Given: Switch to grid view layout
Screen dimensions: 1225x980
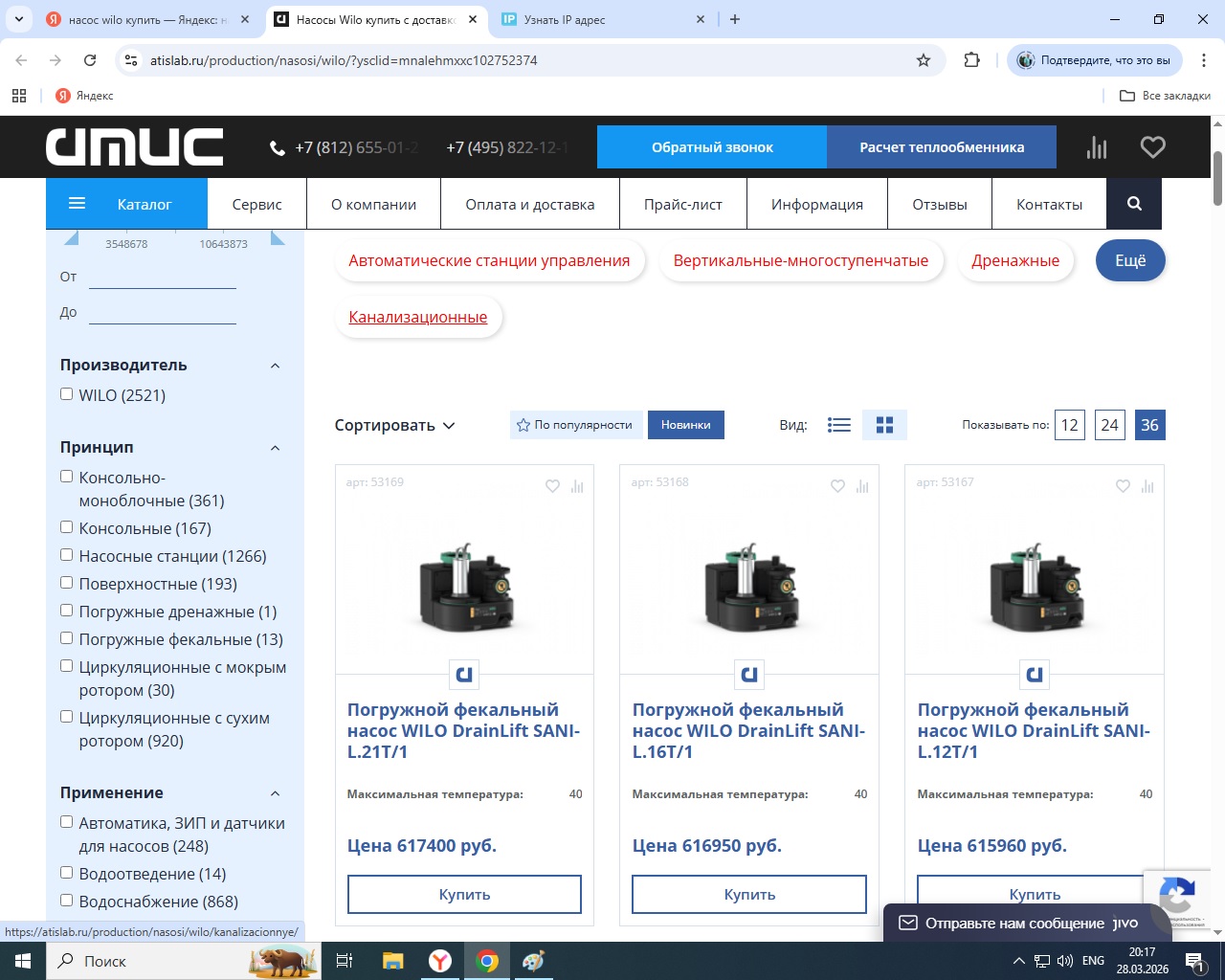Looking at the screenshot, I should point(884,425).
